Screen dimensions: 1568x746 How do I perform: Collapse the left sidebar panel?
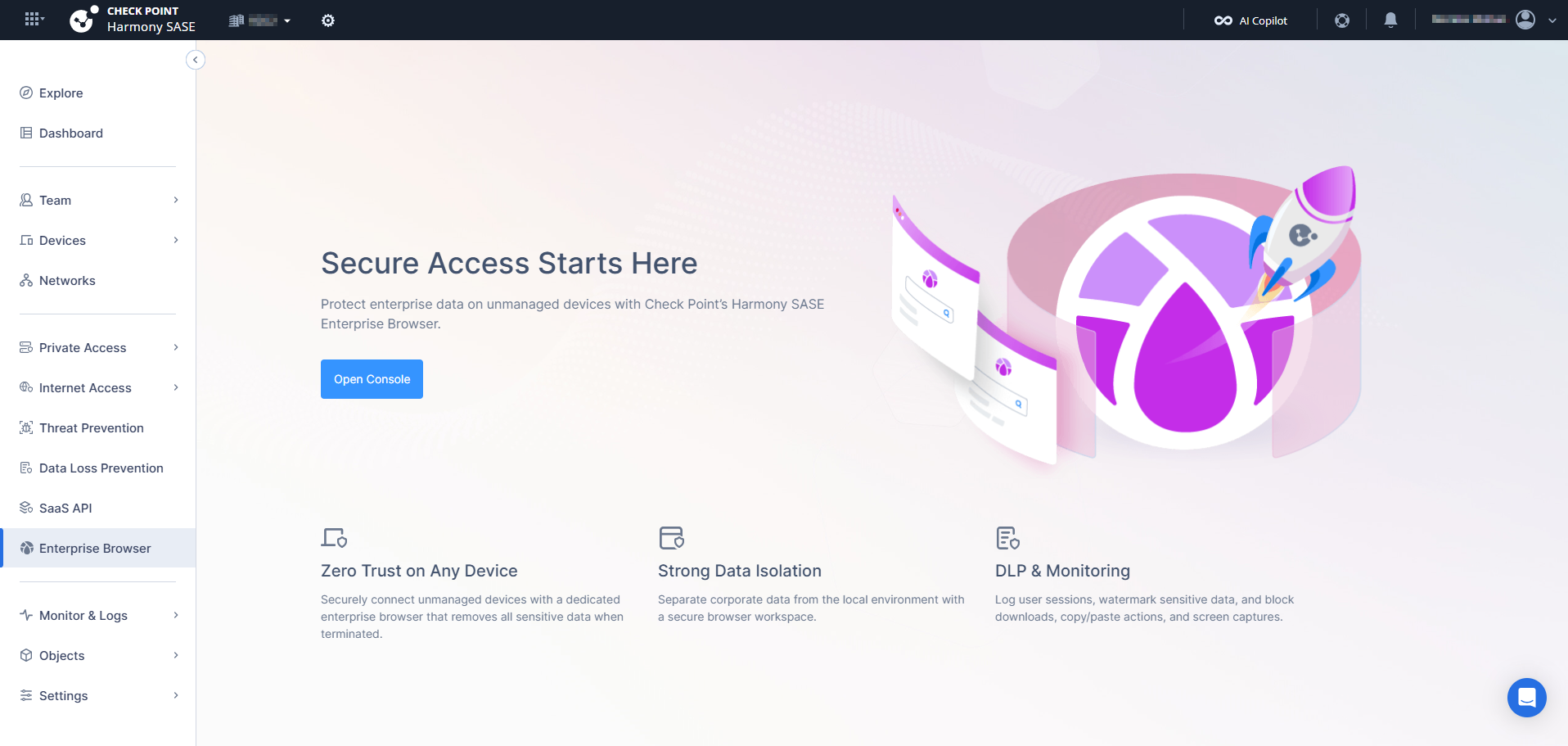tap(196, 60)
